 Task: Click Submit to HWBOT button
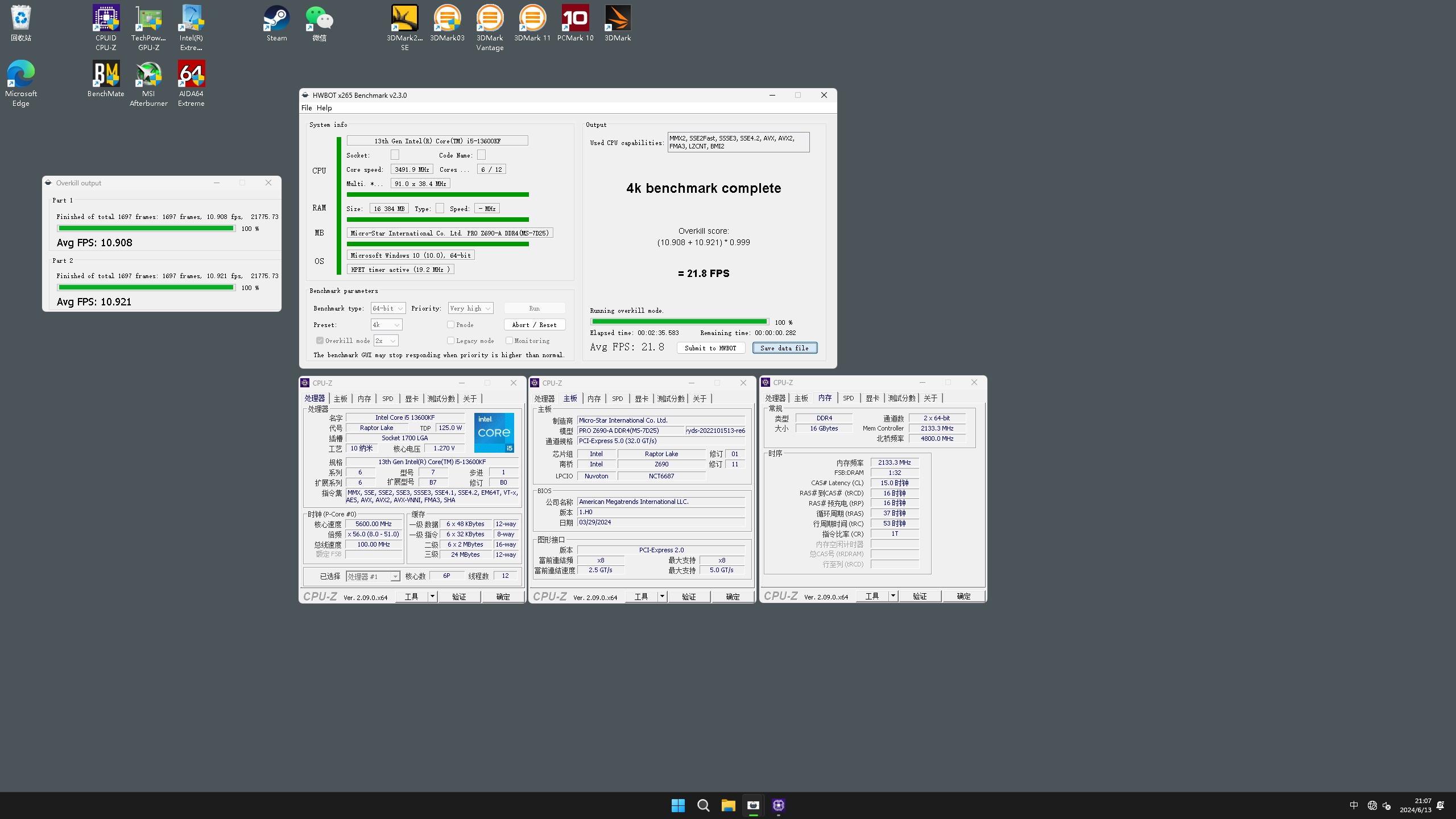710,348
